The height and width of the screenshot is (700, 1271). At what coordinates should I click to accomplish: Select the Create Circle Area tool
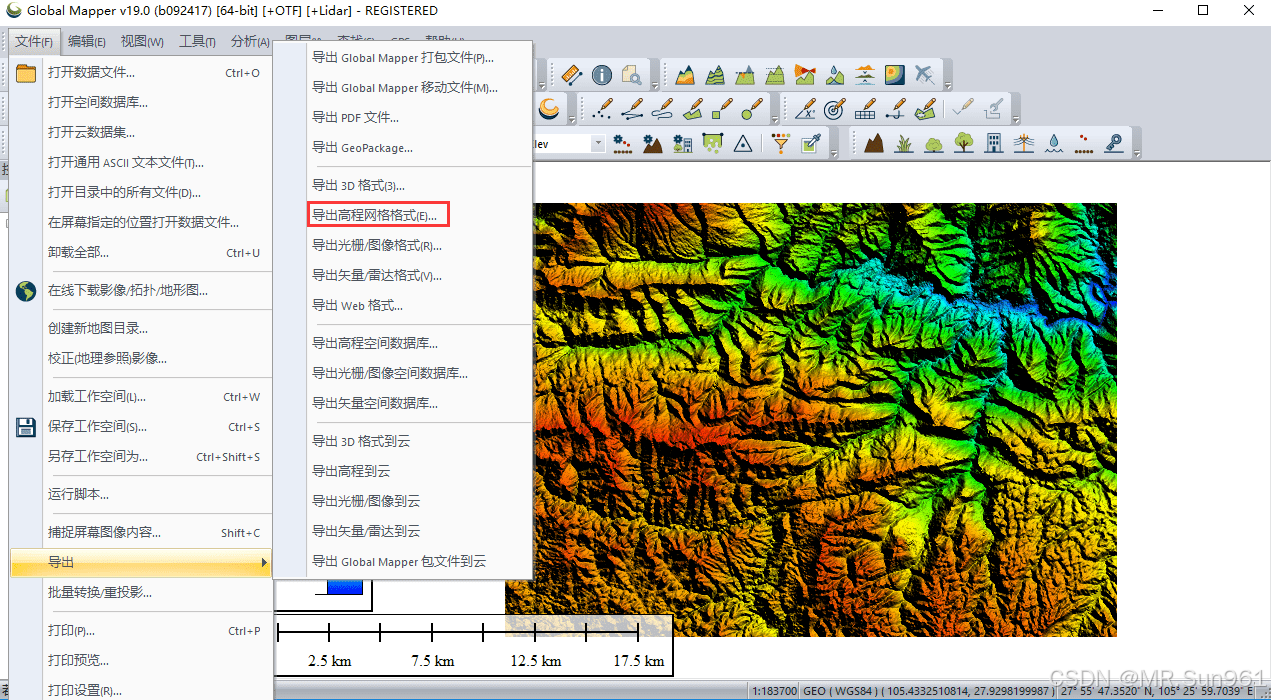tap(752, 108)
